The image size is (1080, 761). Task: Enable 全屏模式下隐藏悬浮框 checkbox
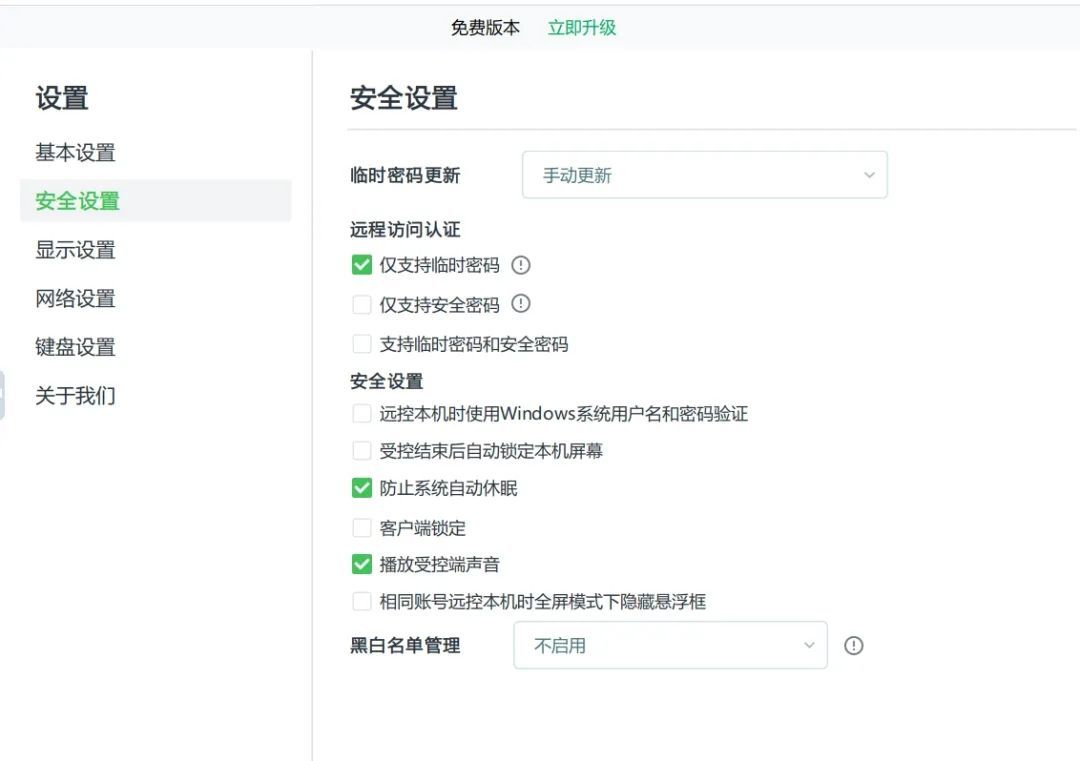362,602
